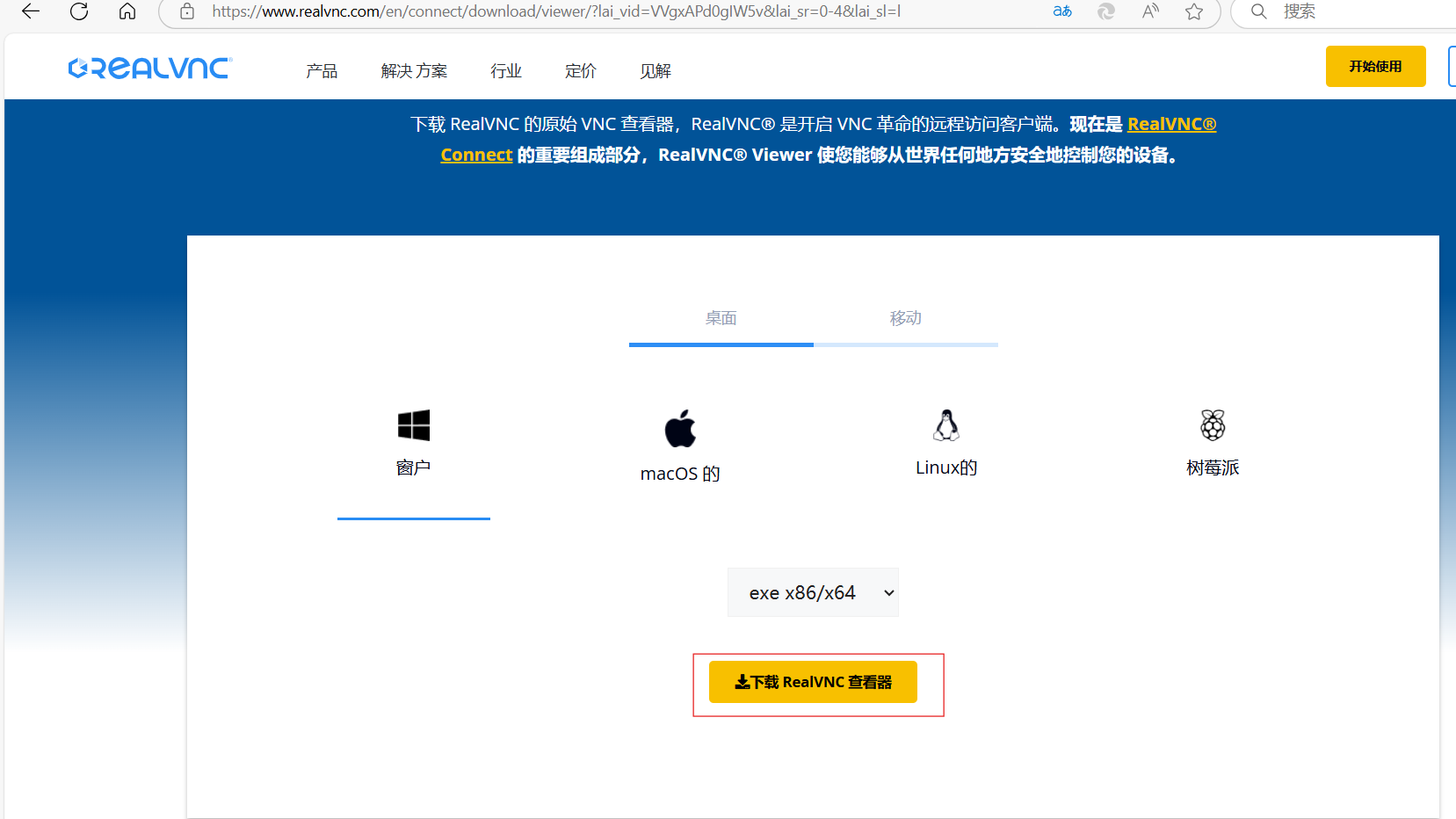The image size is (1456, 819).
Task: Open the read aloud icon
Action: click(1150, 11)
